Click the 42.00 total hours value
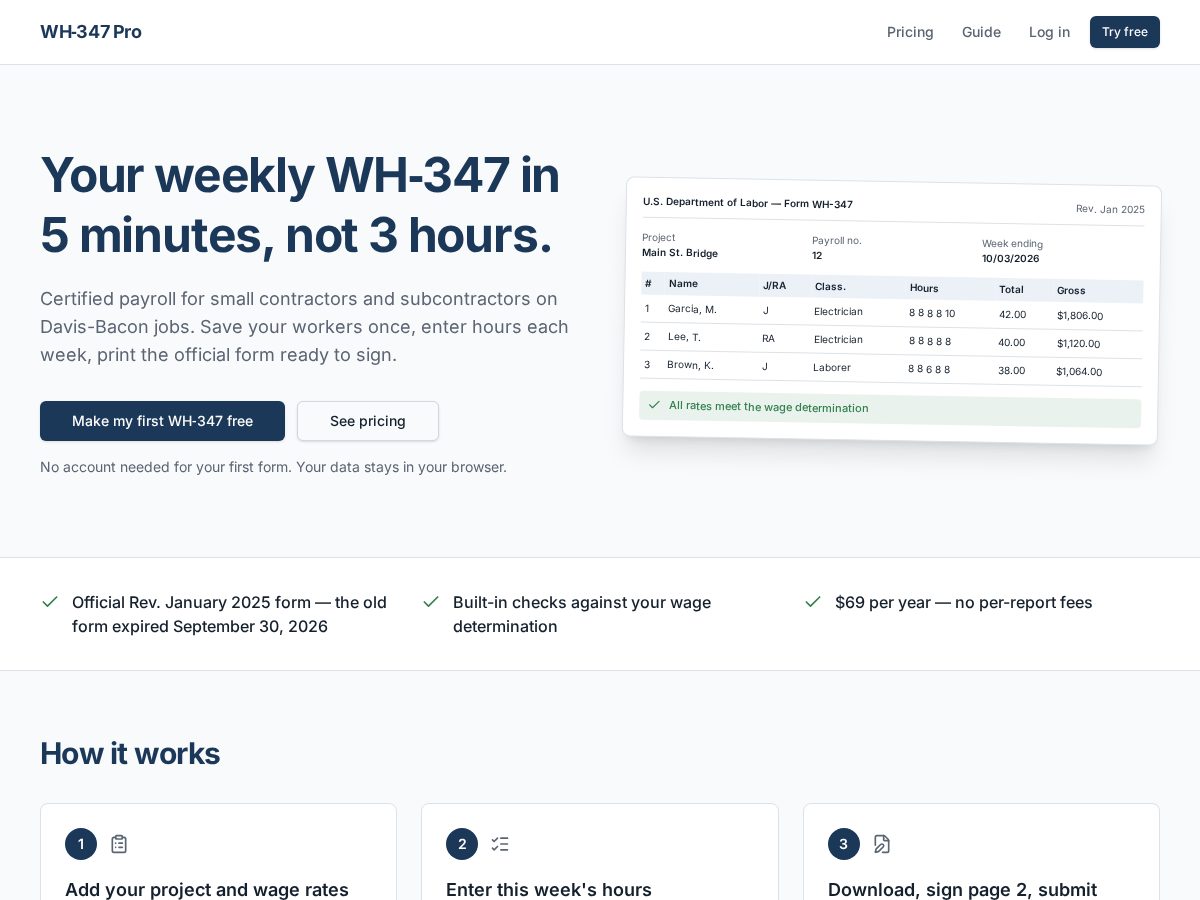Screen dimensions: 1200x900 click(1012, 314)
